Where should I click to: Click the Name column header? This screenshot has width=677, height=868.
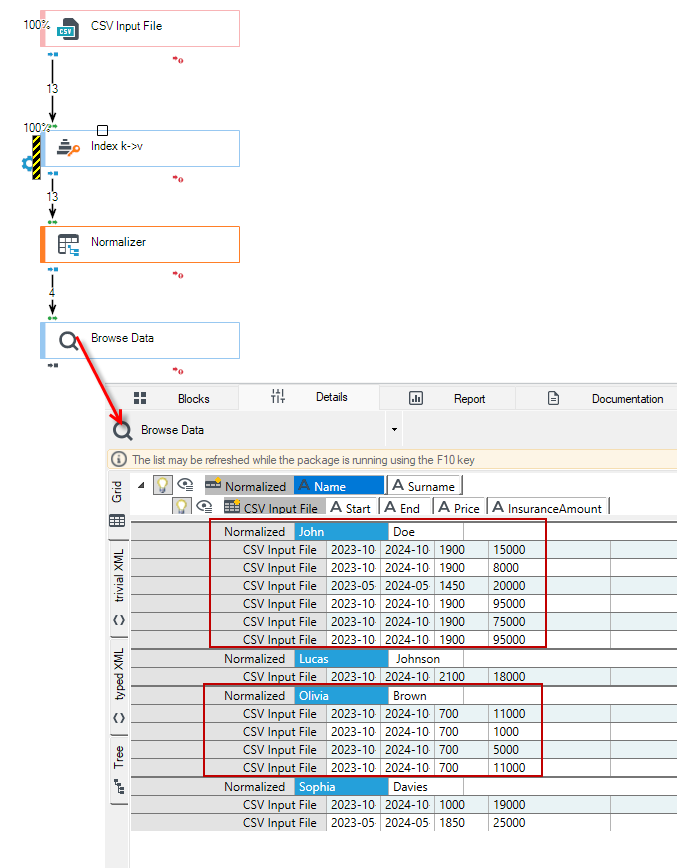339,486
